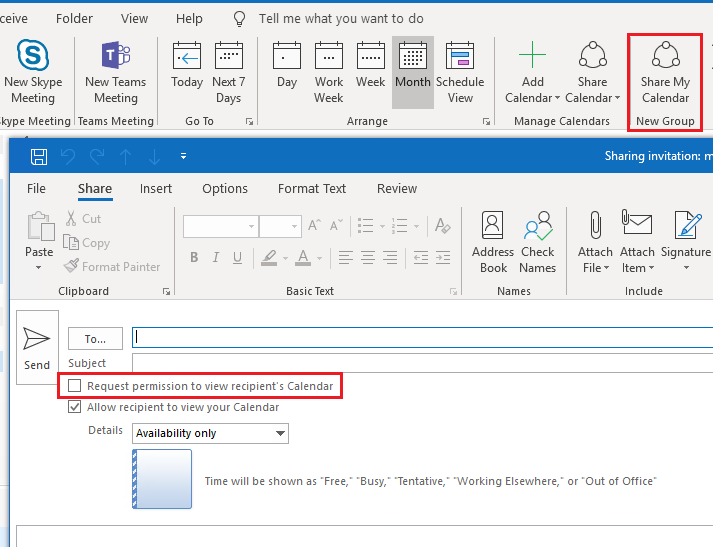This screenshot has width=713, height=547.
Task: Open the Review ribbon tab
Action: click(397, 188)
